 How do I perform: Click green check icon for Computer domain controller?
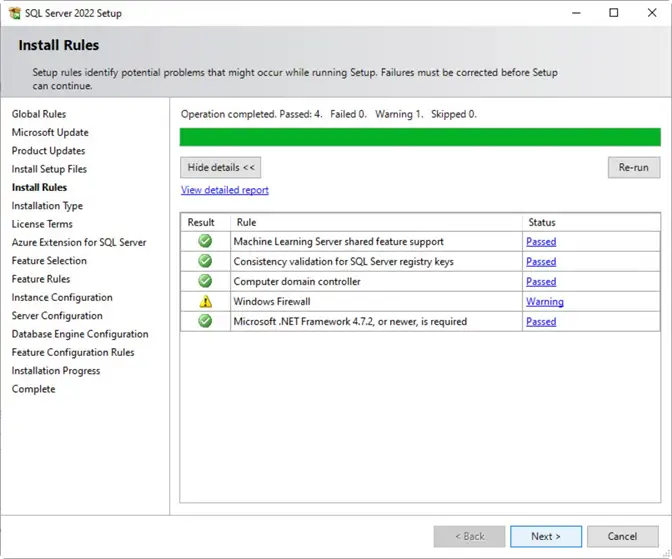(205, 281)
